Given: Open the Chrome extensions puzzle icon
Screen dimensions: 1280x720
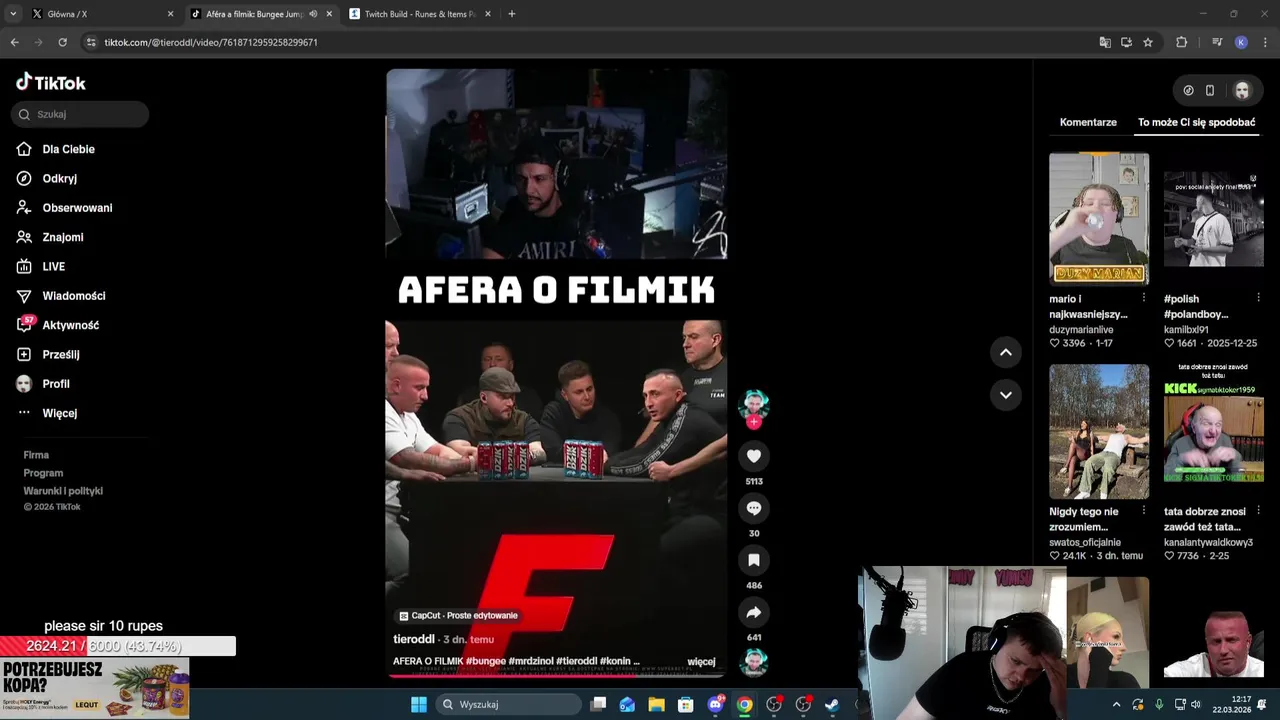Looking at the screenshot, I should pyautogui.click(x=1182, y=42).
